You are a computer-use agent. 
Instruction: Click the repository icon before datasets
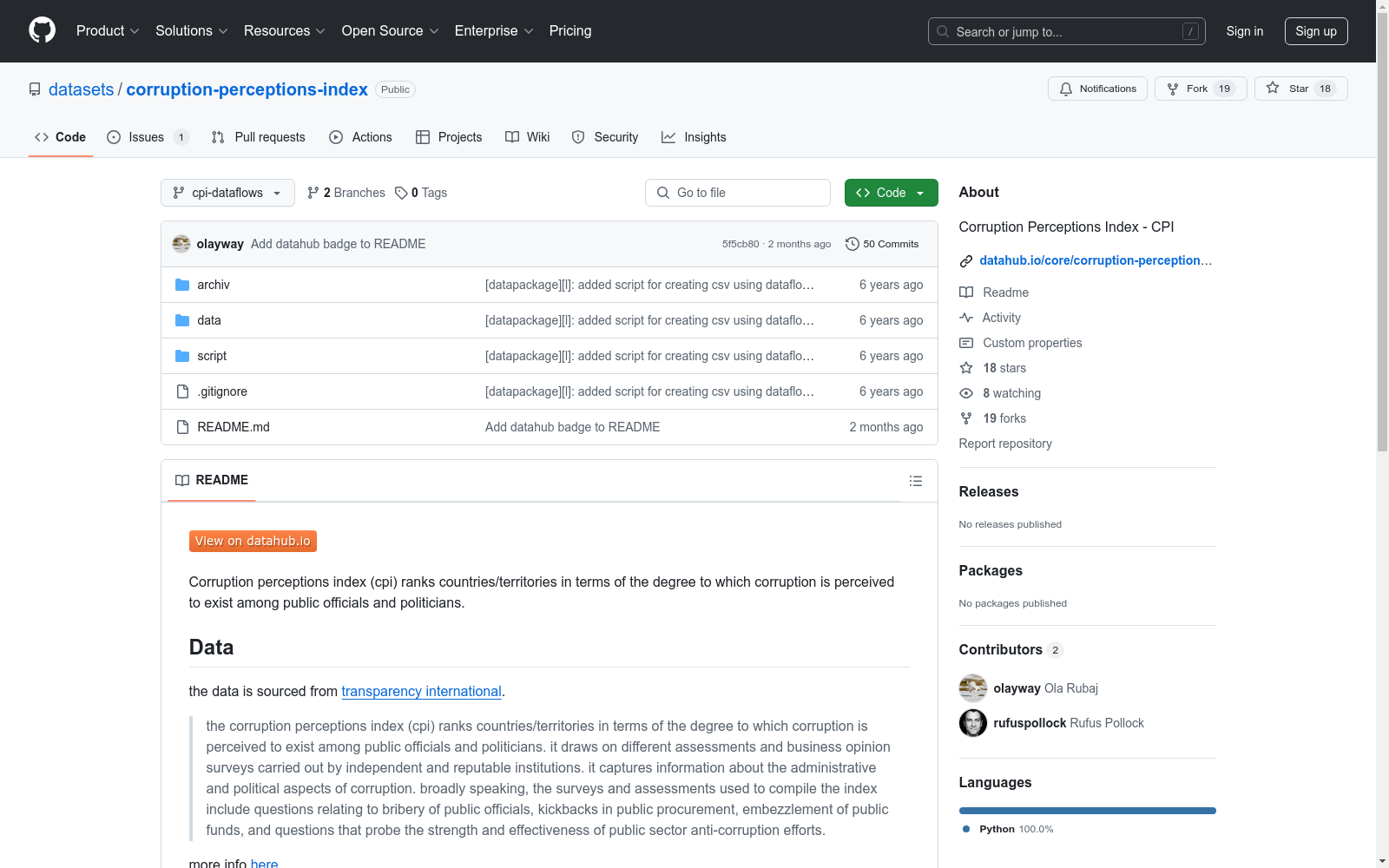[35, 89]
